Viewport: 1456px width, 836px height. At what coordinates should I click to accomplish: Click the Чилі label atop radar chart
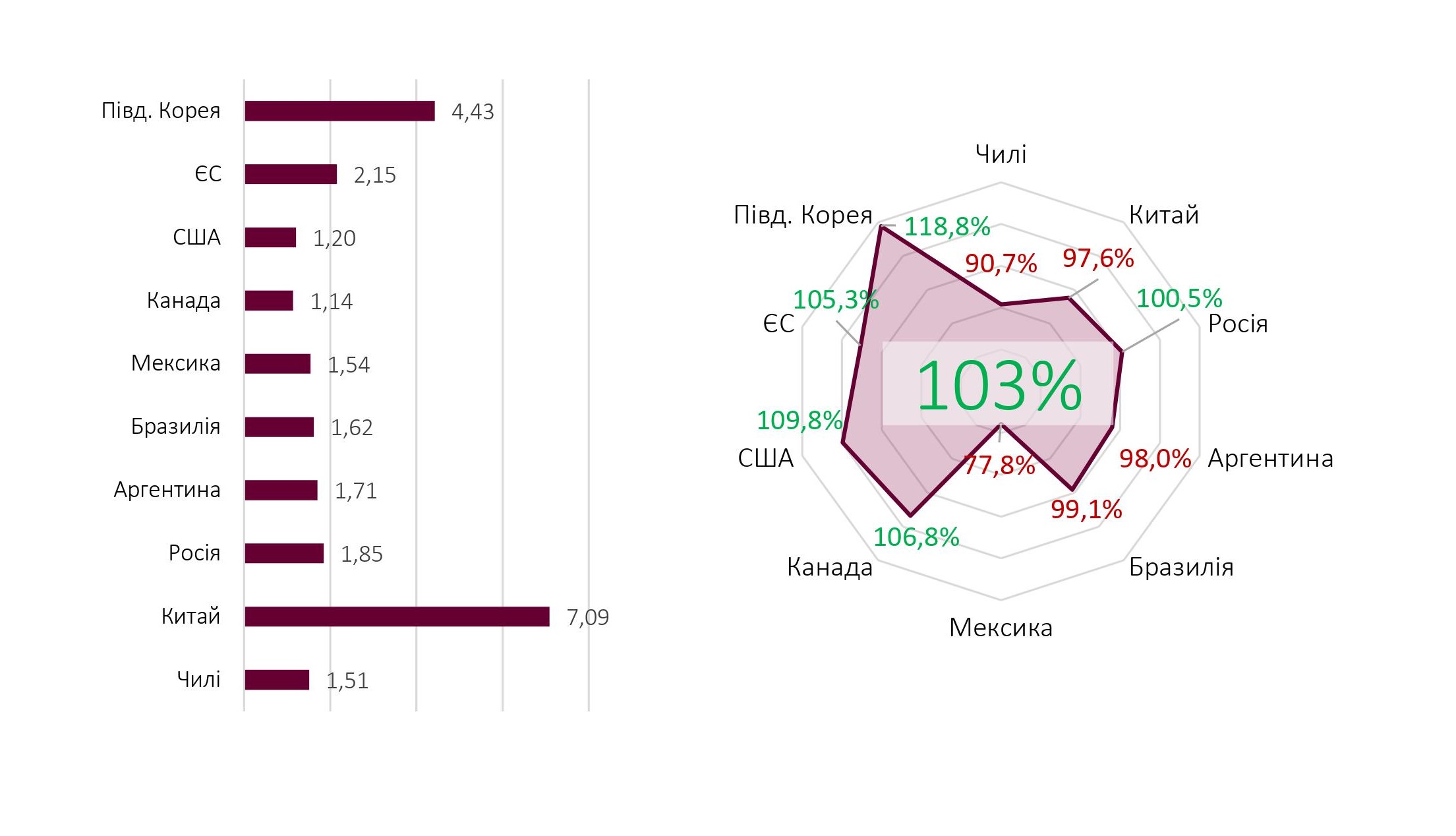tap(1001, 154)
